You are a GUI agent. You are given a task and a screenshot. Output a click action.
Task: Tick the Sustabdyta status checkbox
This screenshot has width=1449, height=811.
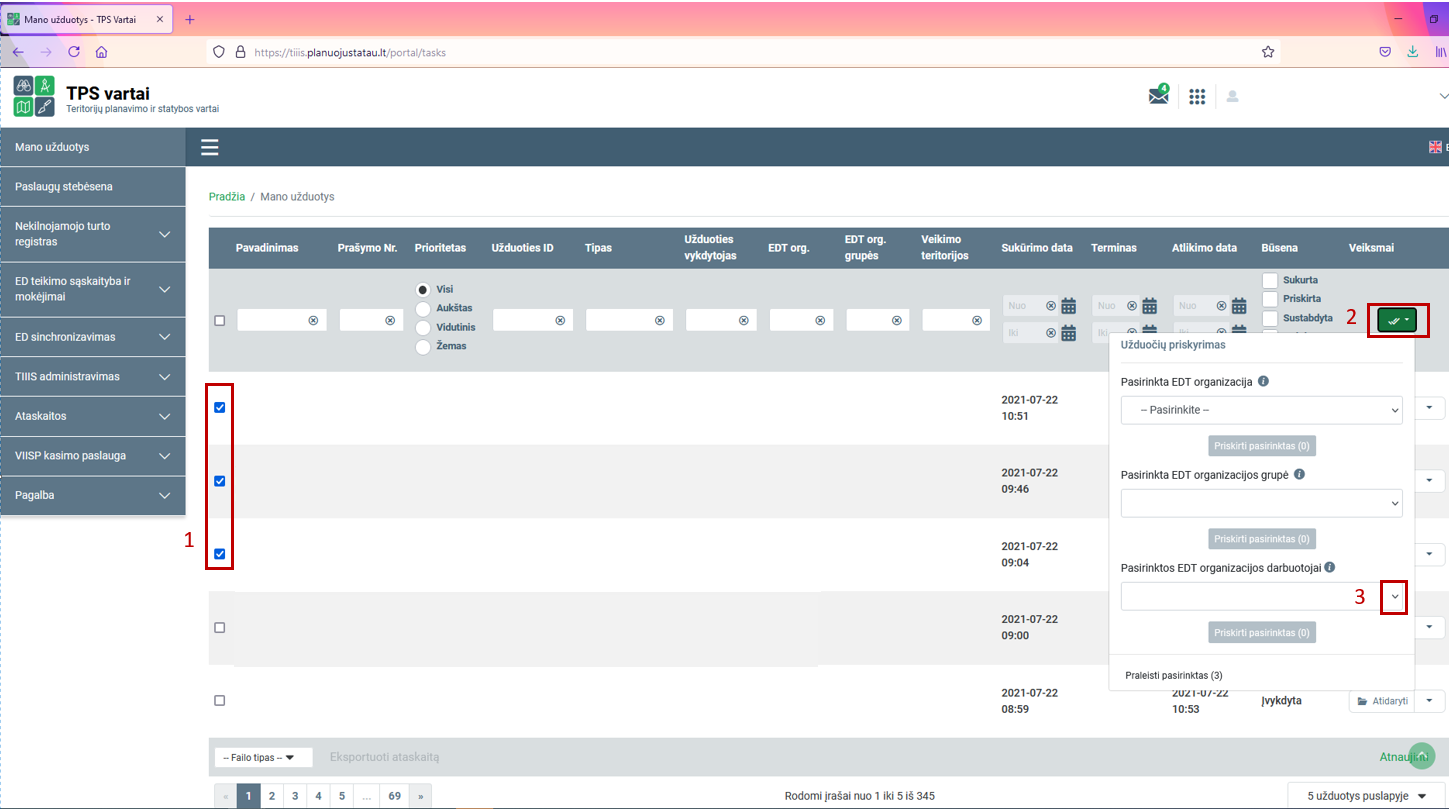click(1270, 318)
